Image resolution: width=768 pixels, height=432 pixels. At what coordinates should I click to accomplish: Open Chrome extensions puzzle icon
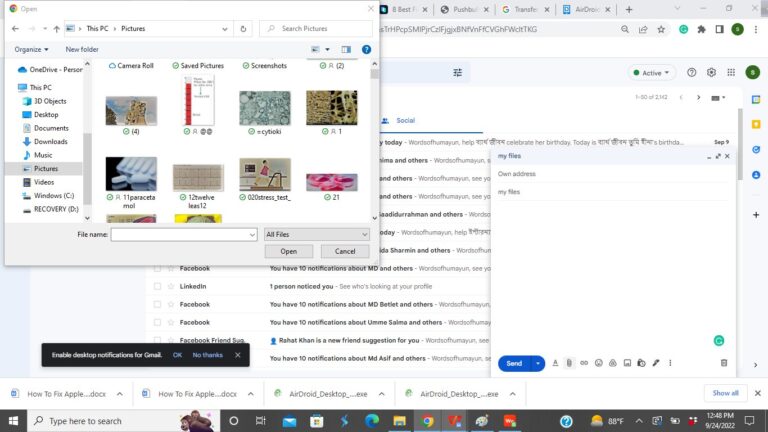point(701,29)
